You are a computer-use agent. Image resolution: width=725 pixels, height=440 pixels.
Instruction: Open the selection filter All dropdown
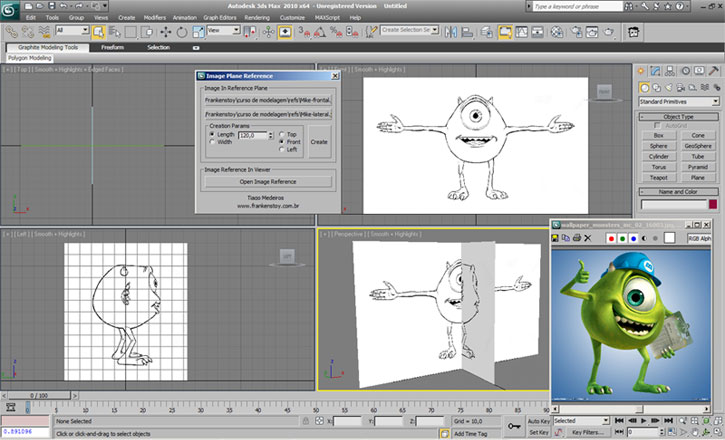click(72, 30)
